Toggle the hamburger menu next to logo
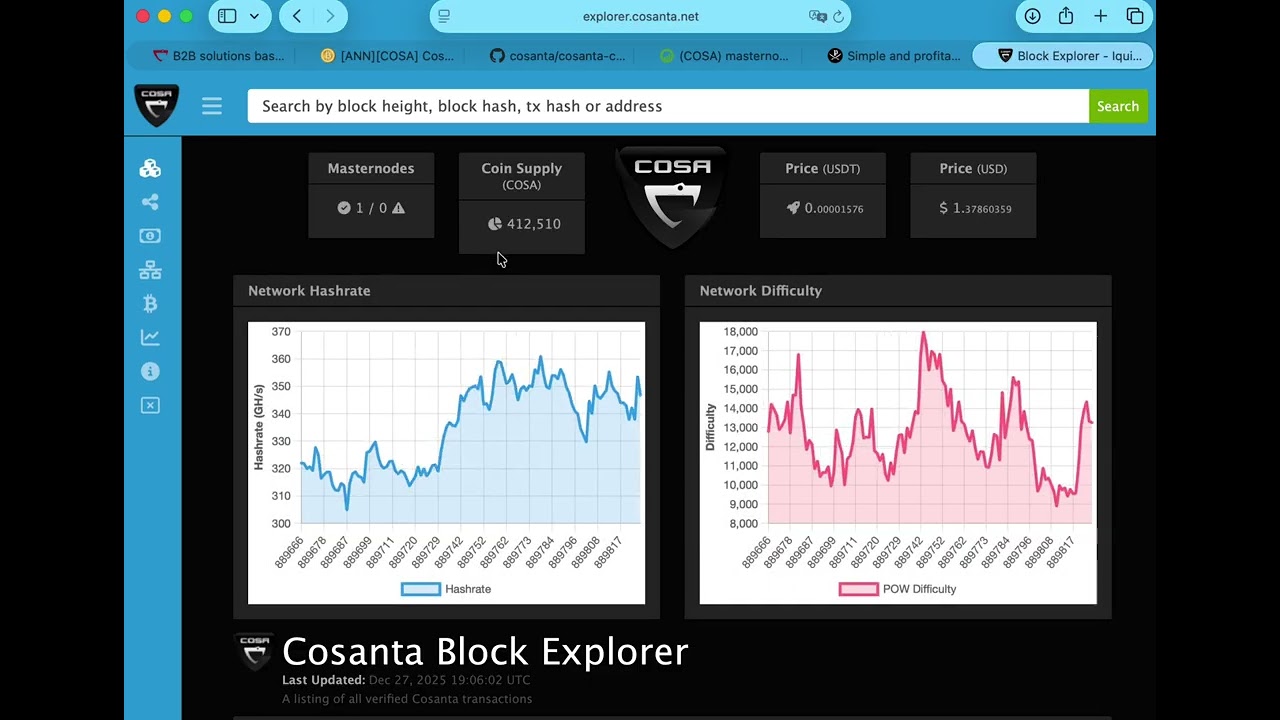Image resolution: width=1280 pixels, height=720 pixels. (x=212, y=106)
